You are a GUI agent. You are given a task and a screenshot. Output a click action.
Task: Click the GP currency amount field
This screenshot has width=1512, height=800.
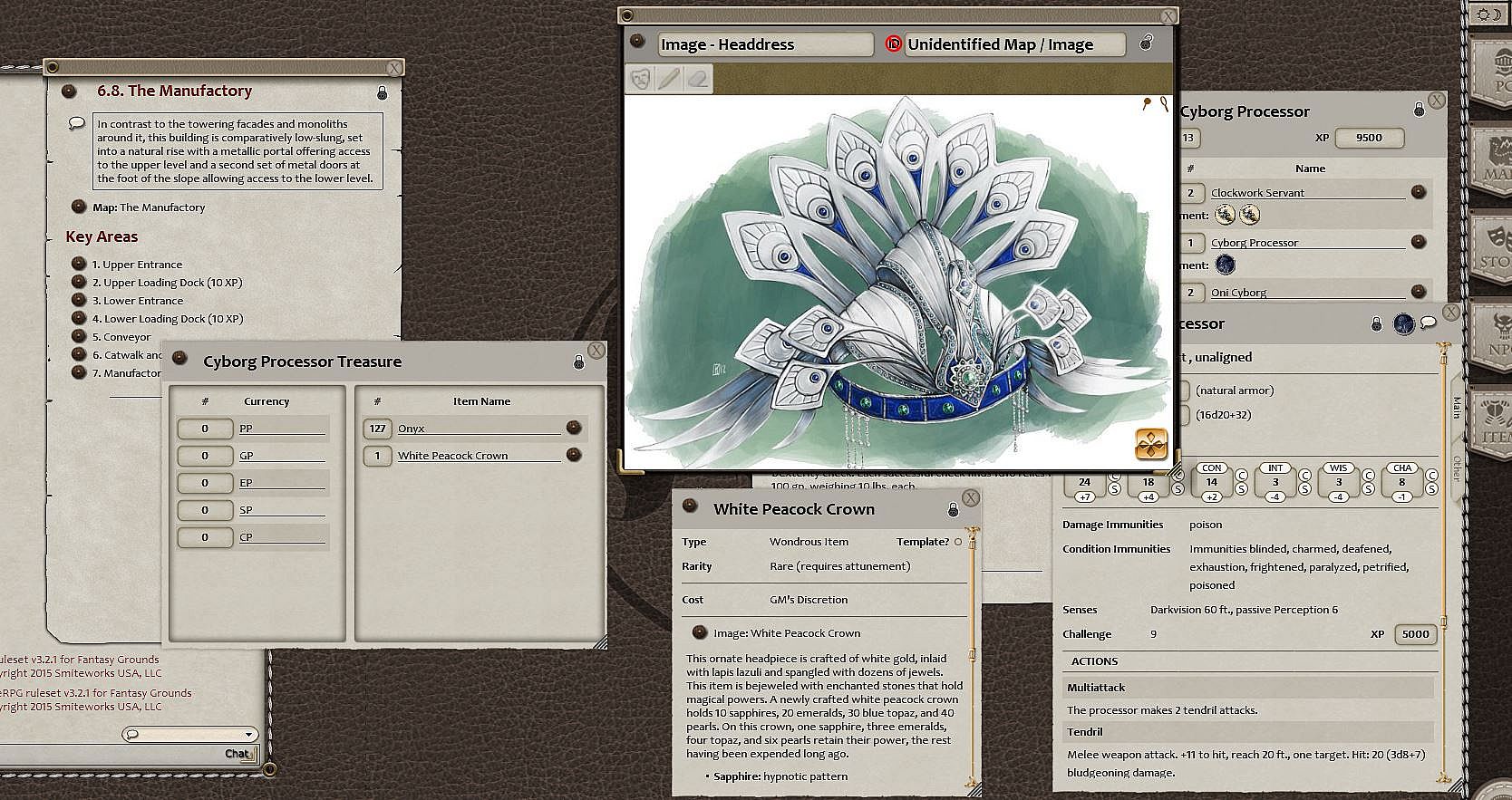pyautogui.click(x=205, y=456)
